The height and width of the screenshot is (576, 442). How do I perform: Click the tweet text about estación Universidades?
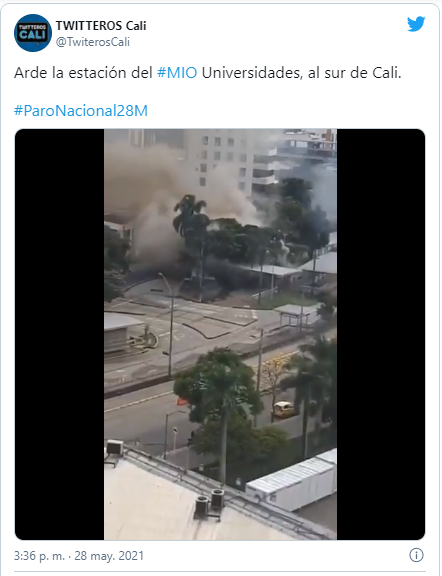(208, 73)
